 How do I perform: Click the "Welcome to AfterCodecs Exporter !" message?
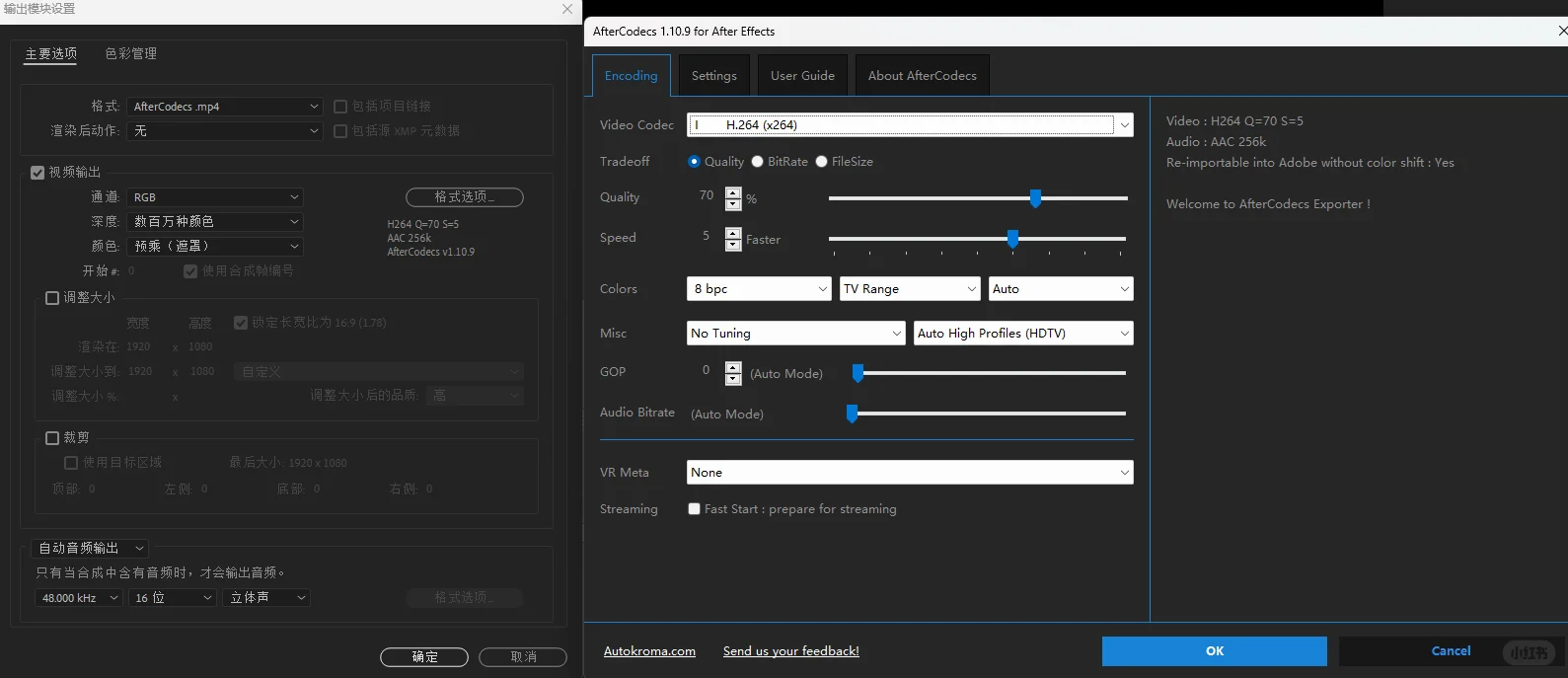tap(1268, 204)
